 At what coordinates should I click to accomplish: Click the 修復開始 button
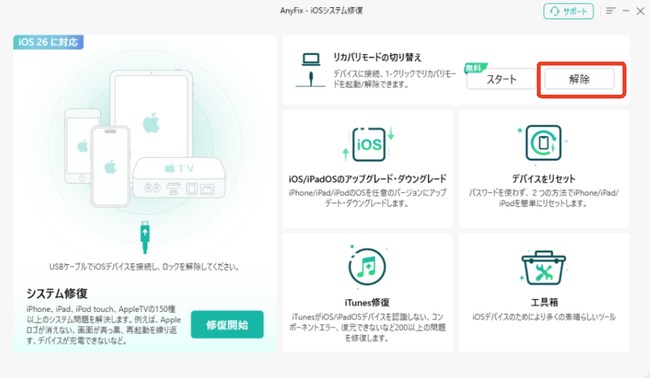tap(227, 325)
